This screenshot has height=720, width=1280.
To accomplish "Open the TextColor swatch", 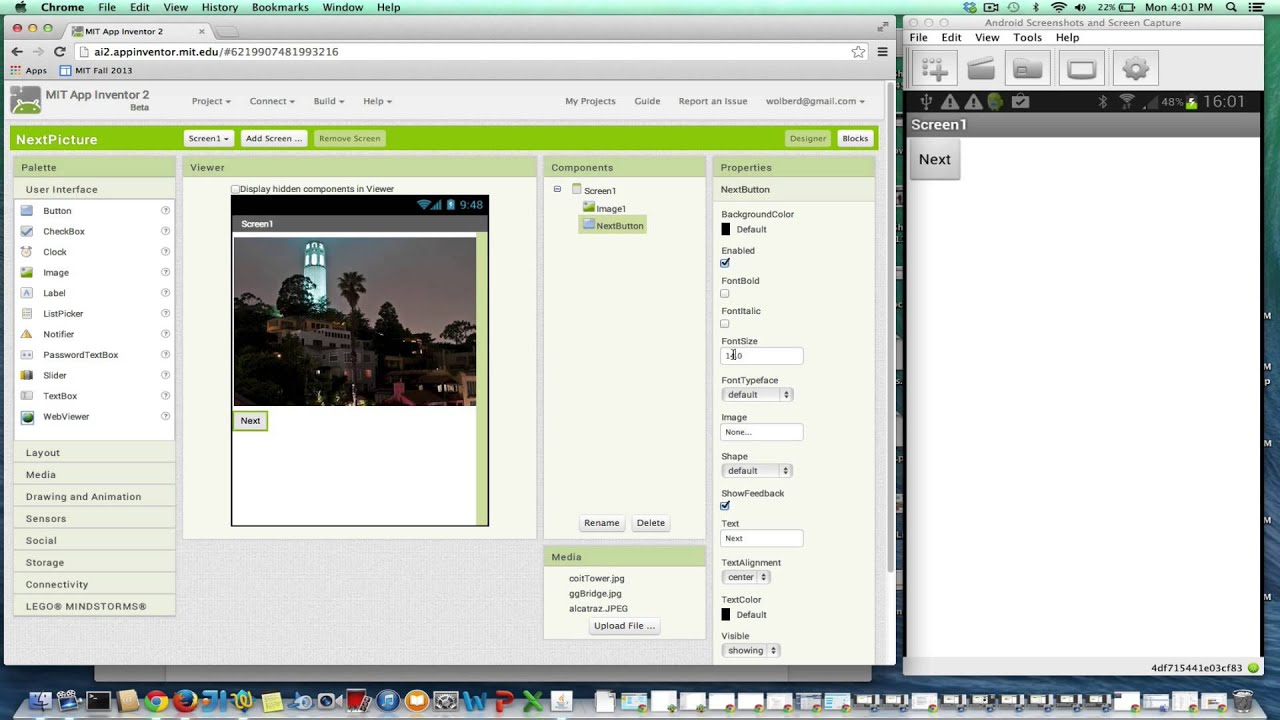I will click(x=726, y=615).
